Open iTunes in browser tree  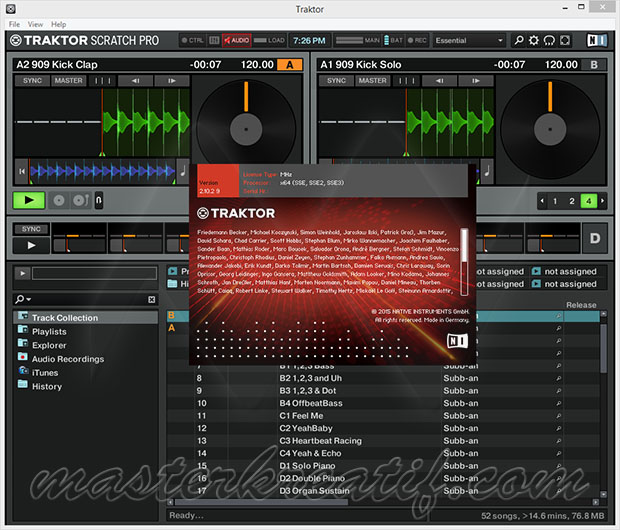click(45, 373)
